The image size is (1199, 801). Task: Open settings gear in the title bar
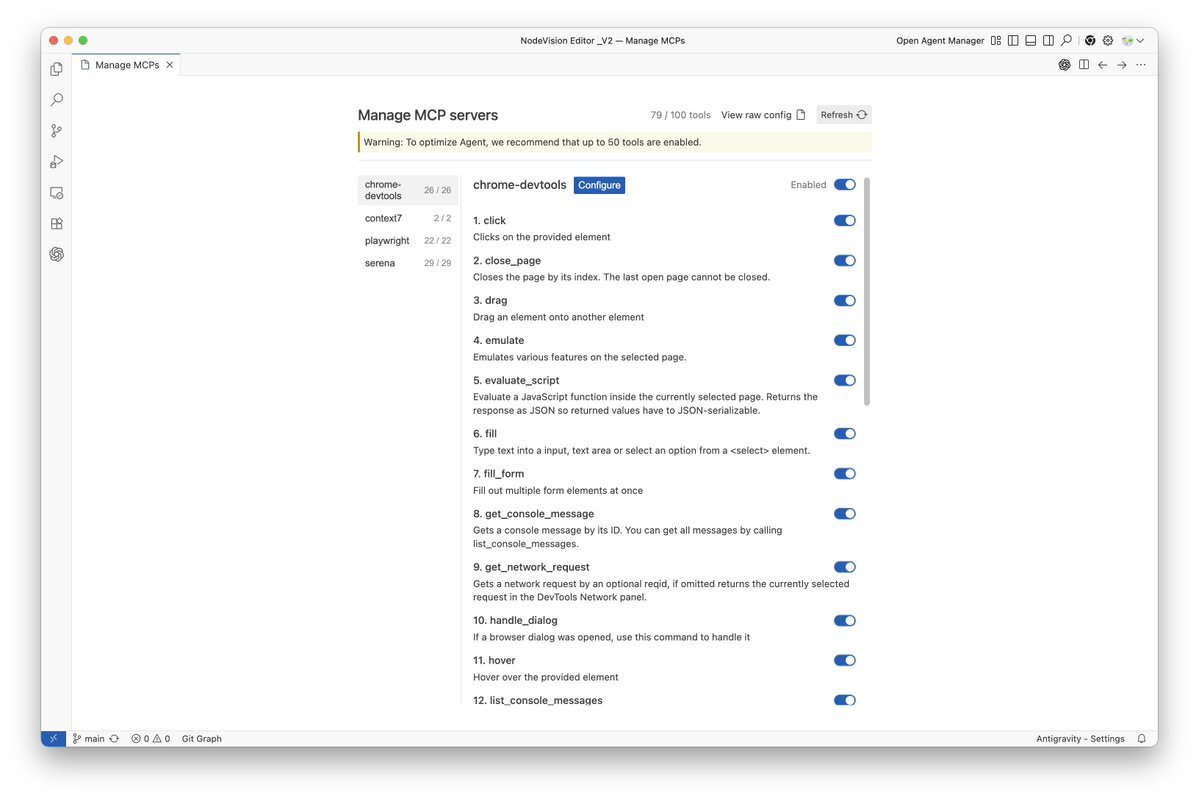pyautogui.click(x=1108, y=41)
